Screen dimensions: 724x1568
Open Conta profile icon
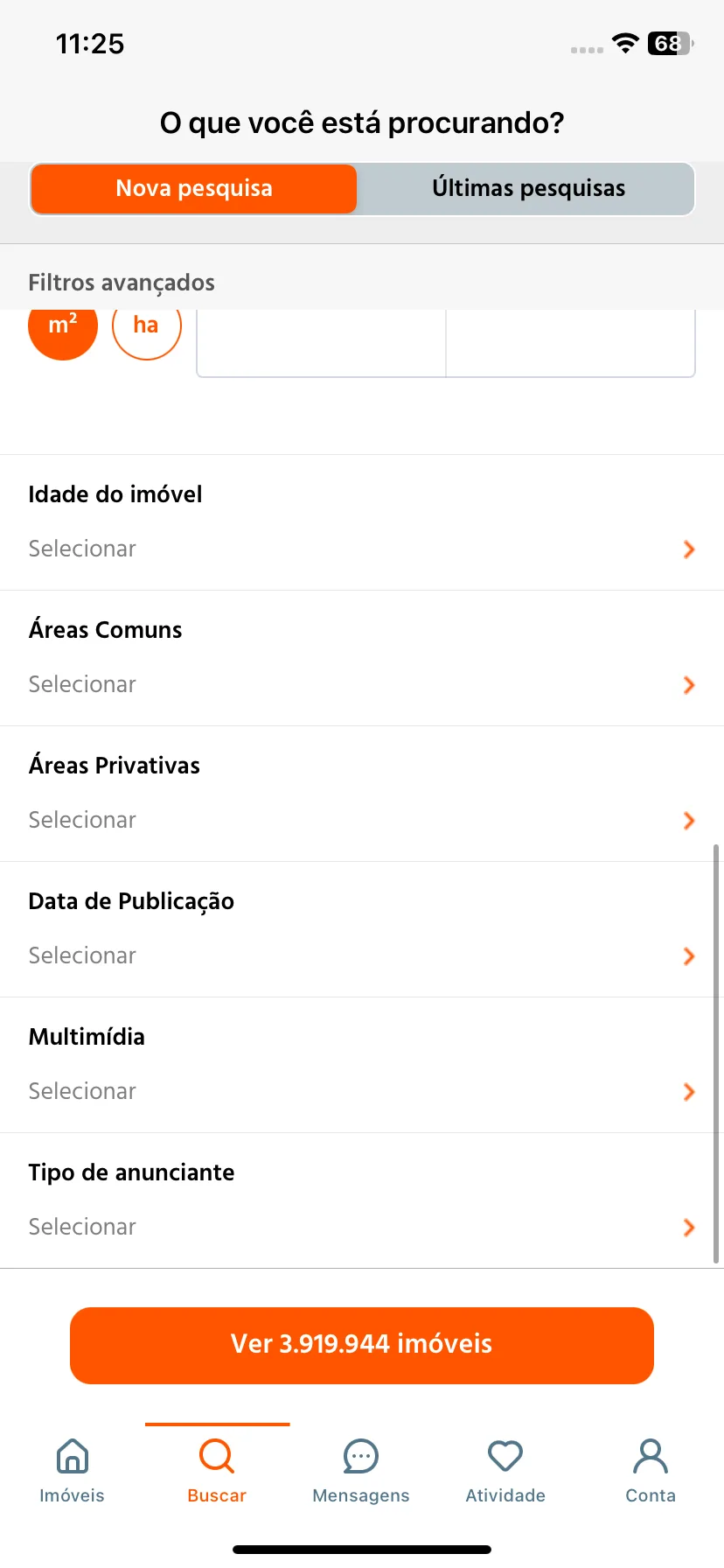pos(651,1457)
